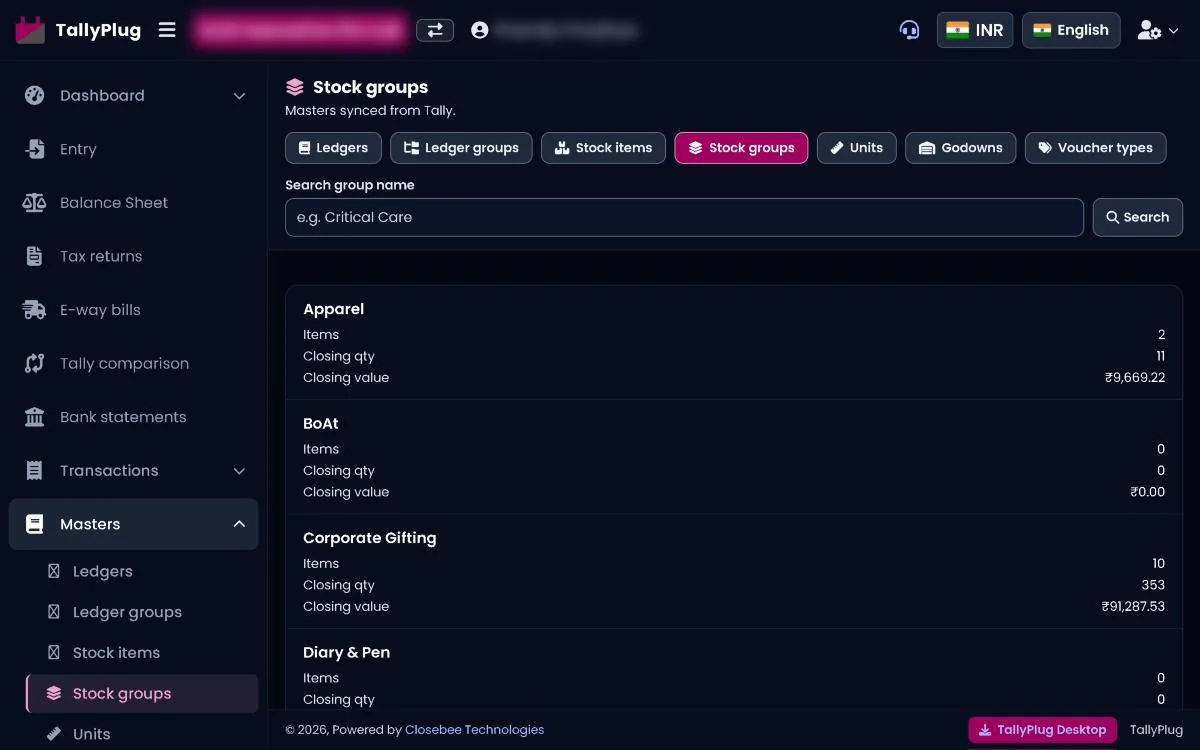The width and height of the screenshot is (1200, 750).
Task: Open the Apparel stock group
Action: pos(734,343)
